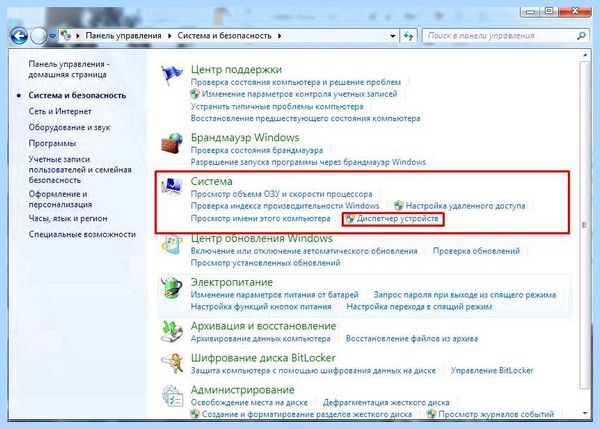This screenshot has width=600, height=429.
Task: Open Настройка удаленного доступа
Action: point(465,206)
